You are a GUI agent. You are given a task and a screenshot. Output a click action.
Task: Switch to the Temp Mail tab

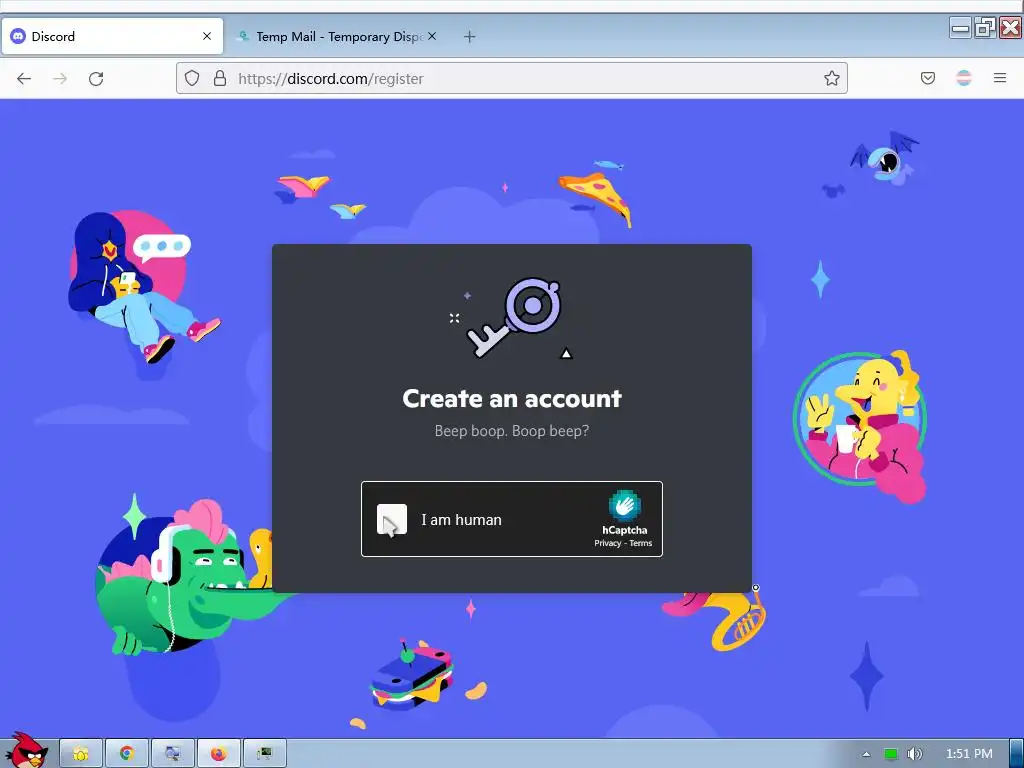[x=336, y=37]
